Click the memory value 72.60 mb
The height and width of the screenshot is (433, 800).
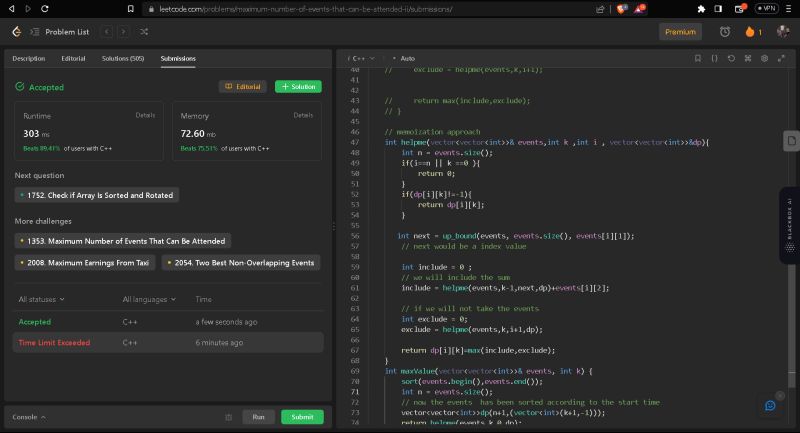coord(198,134)
